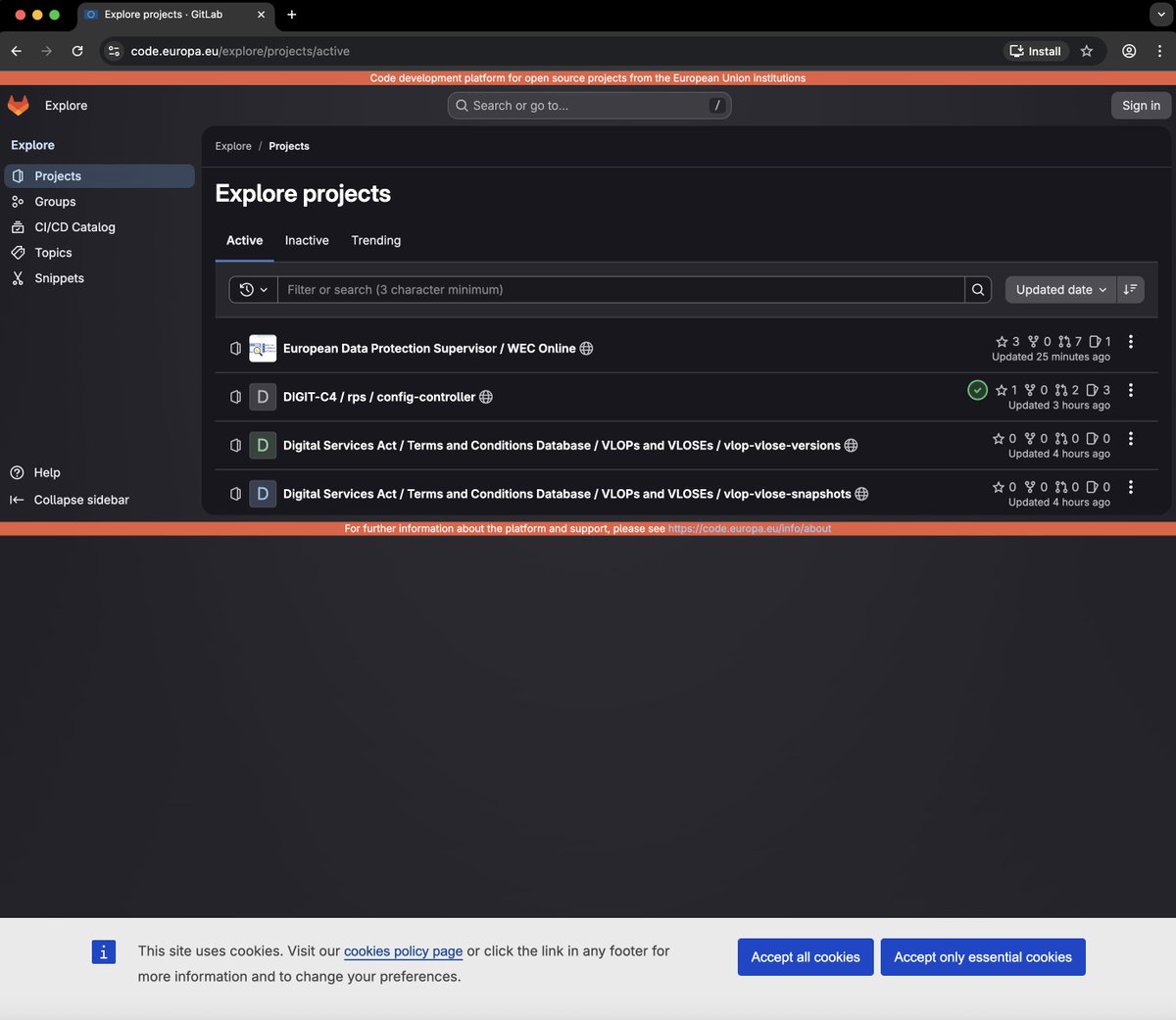
Task: Click the vlop-vlose-snapshots D avatar
Action: click(x=263, y=494)
